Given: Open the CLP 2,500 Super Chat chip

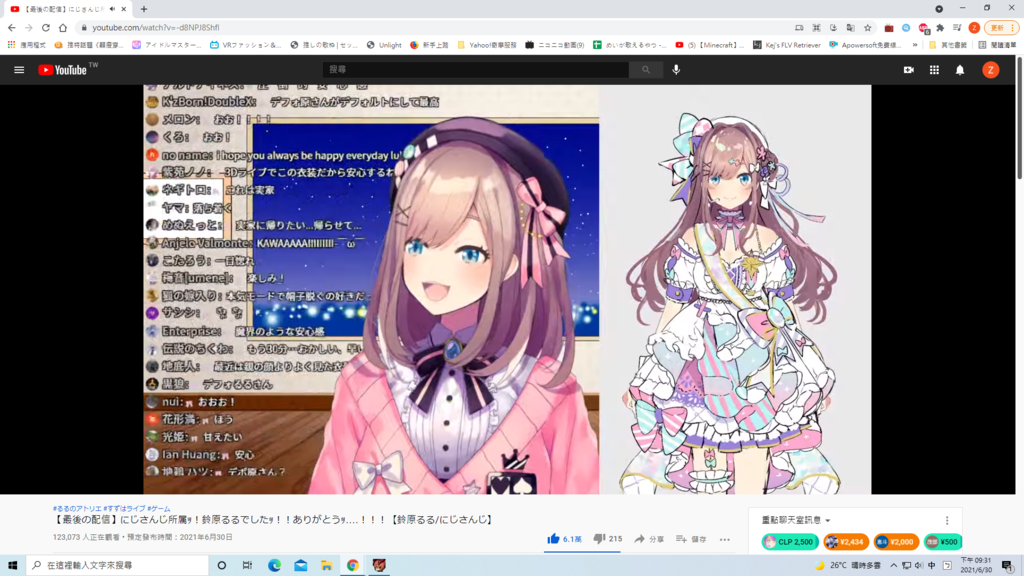Looking at the screenshot, I should point(790,541).
